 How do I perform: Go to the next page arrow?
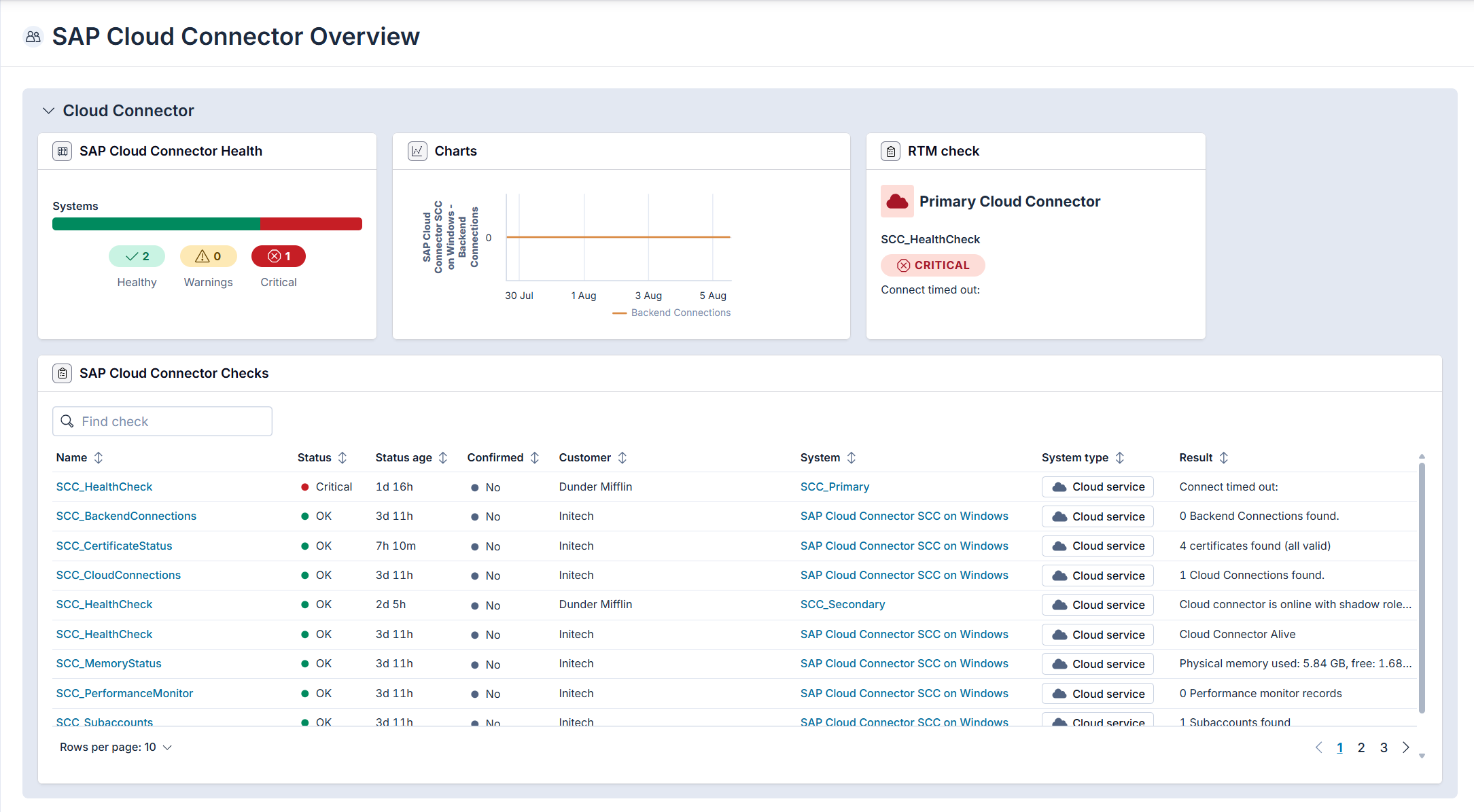(1406, 747)
